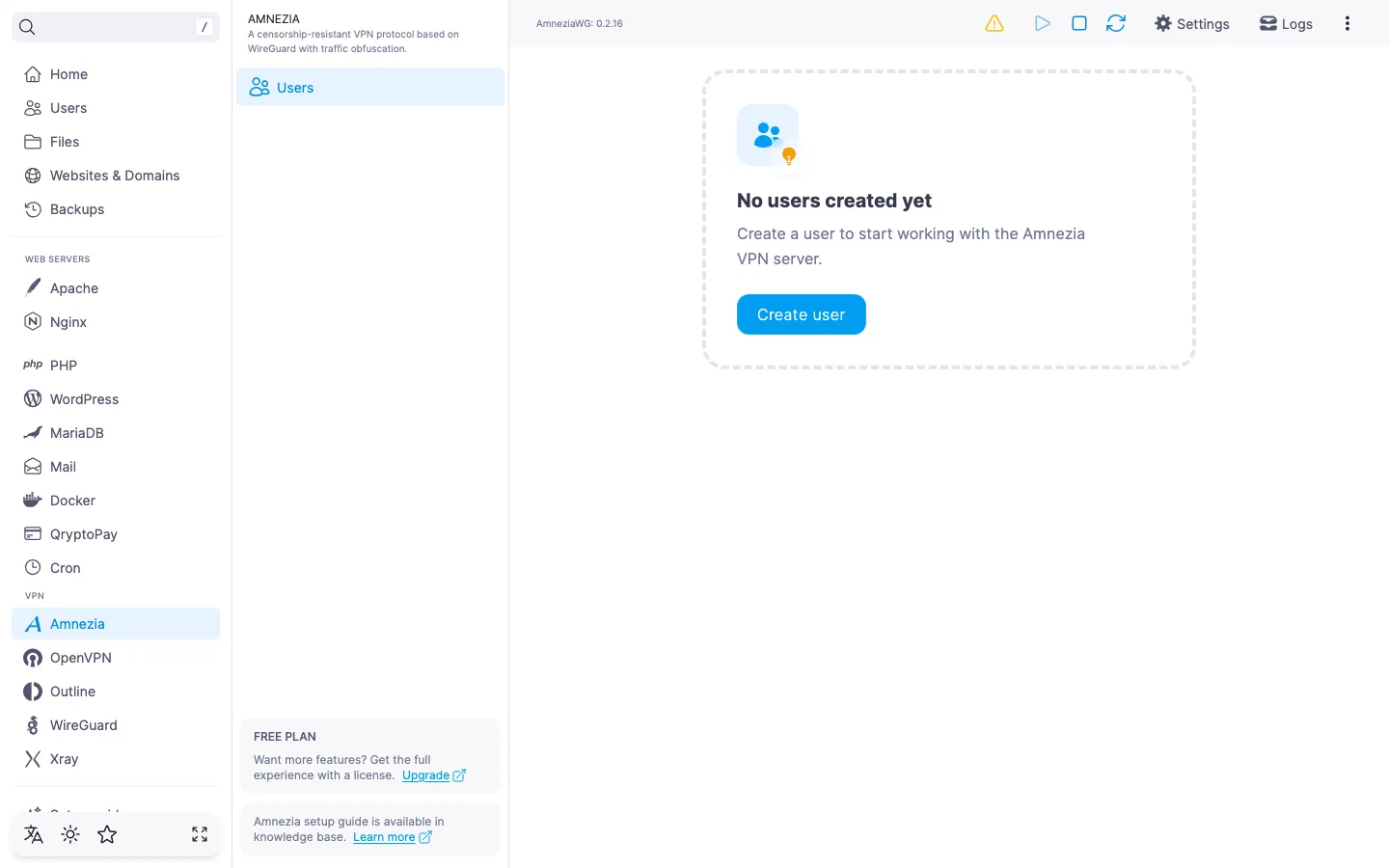Toggle fullscreen expand icon

point(200,834)
